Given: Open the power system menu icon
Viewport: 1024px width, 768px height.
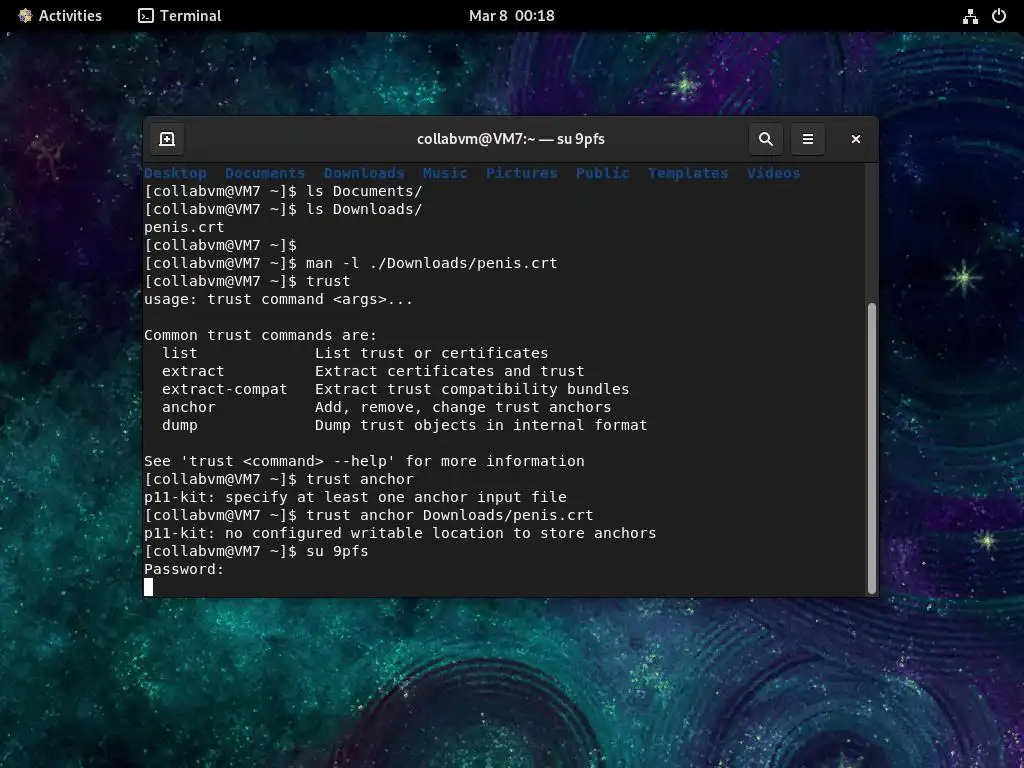Looking at the screenshot, I should coord(999,16).
